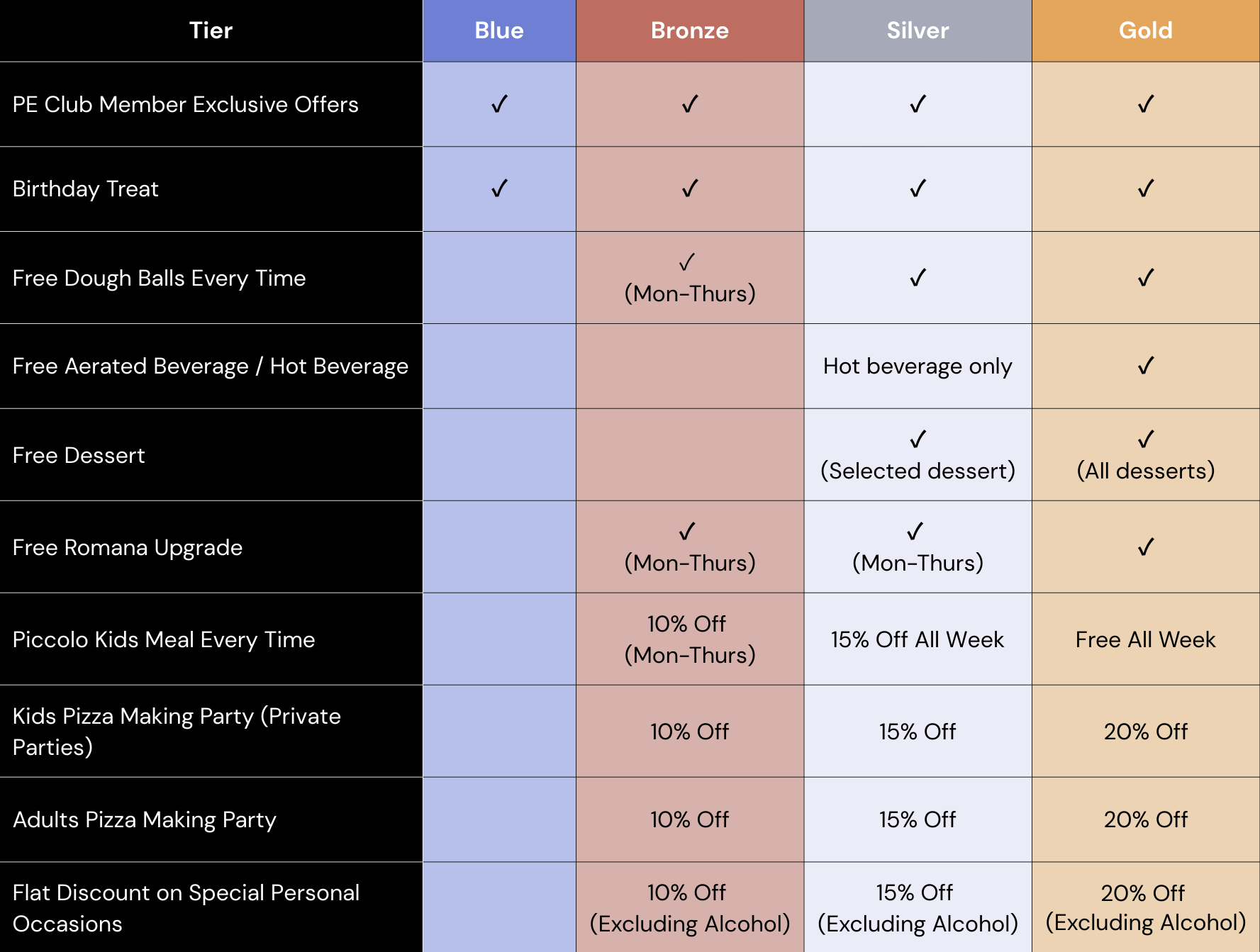The image size is (1260, 952).
Task: Click Bronze Mon-Thurs checkmark for Free Dough Balls
Action: [686, 262]
